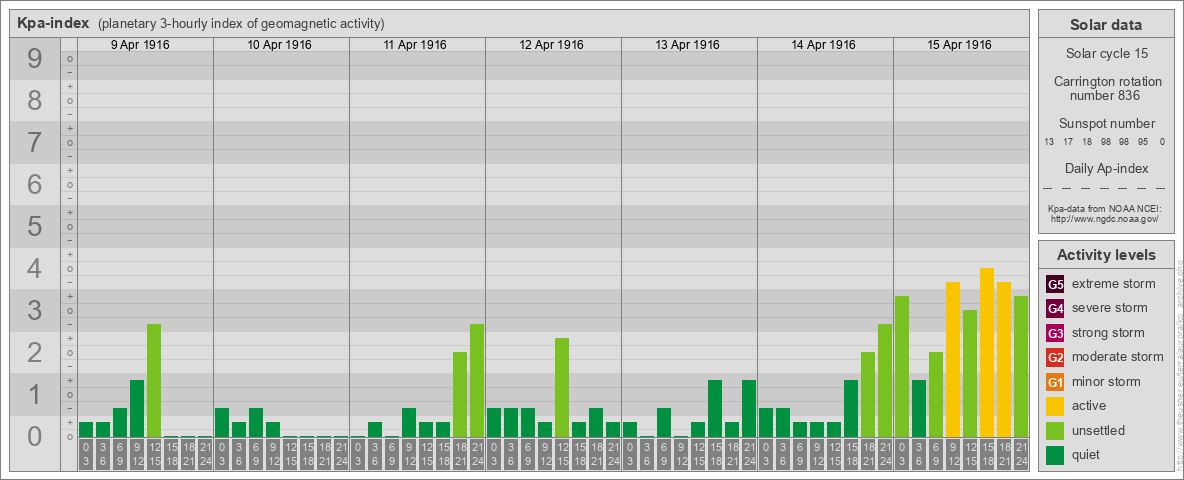
Task: Click the 15 Apr 21-24 green bar
Action: 1020,367
